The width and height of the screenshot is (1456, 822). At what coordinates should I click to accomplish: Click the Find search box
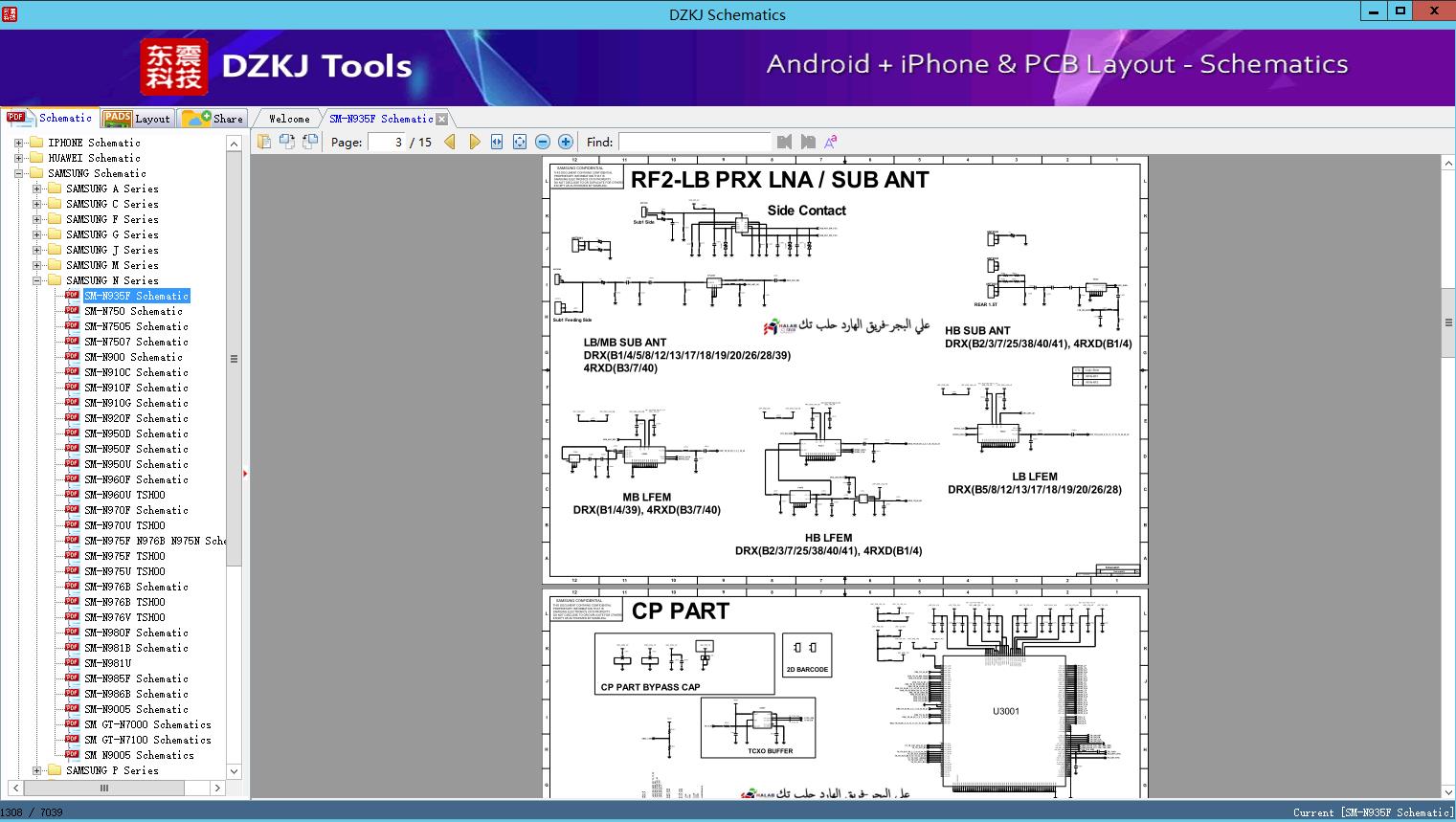(694, 142)
